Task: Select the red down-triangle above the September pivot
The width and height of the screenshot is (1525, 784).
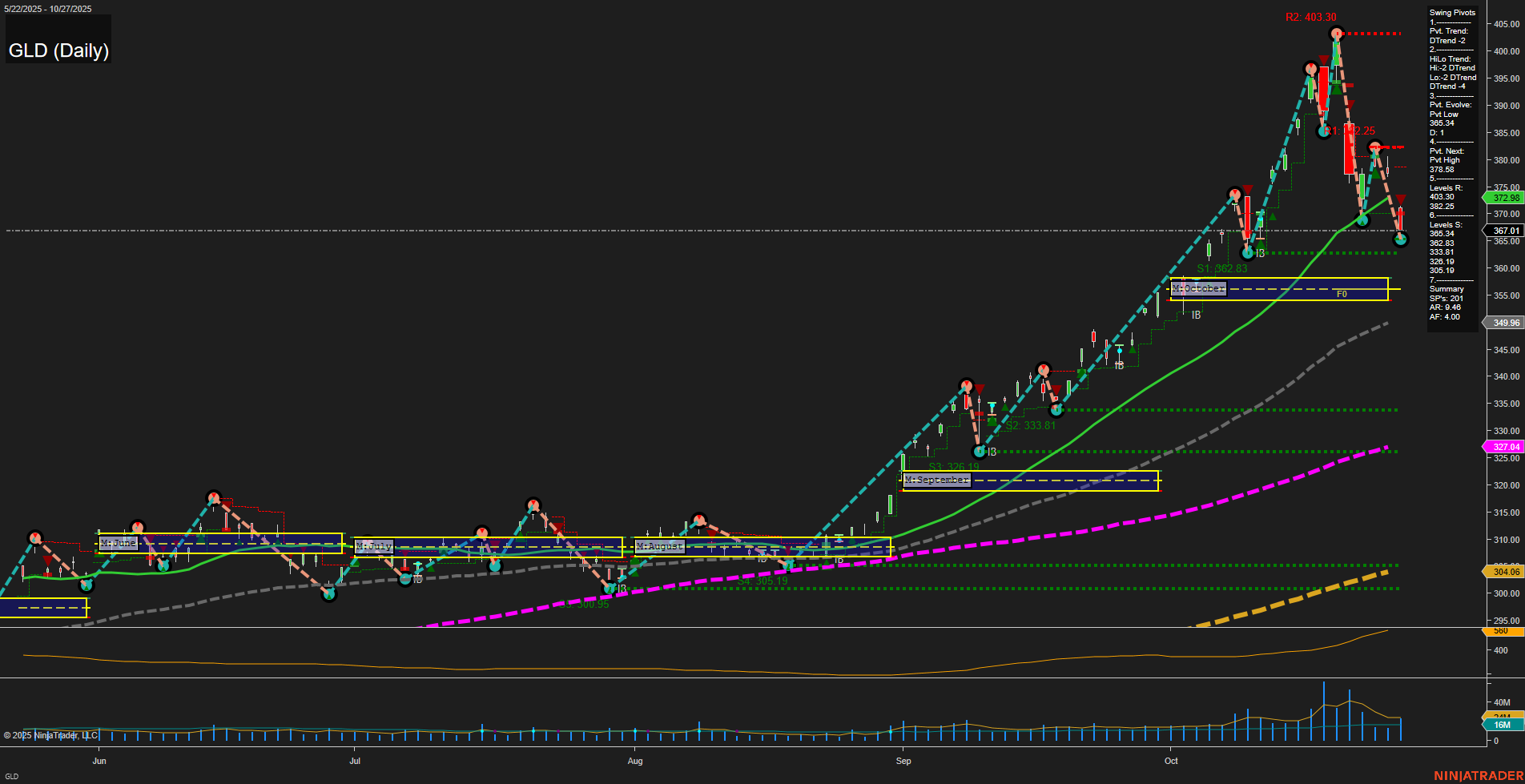Action: pos(978,388)
